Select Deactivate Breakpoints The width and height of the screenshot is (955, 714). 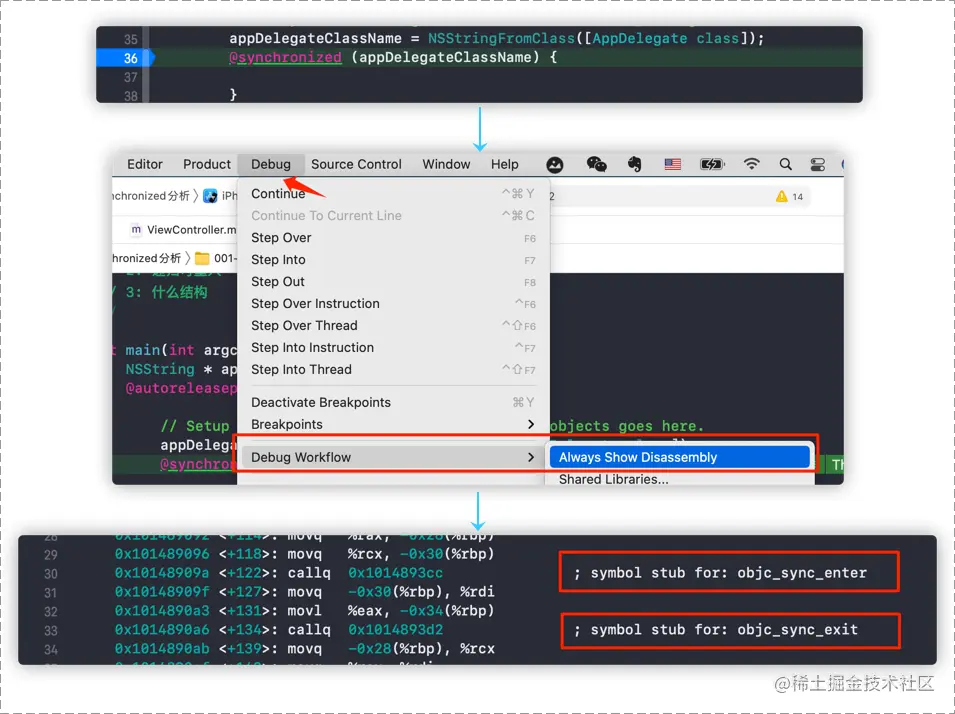393,402
